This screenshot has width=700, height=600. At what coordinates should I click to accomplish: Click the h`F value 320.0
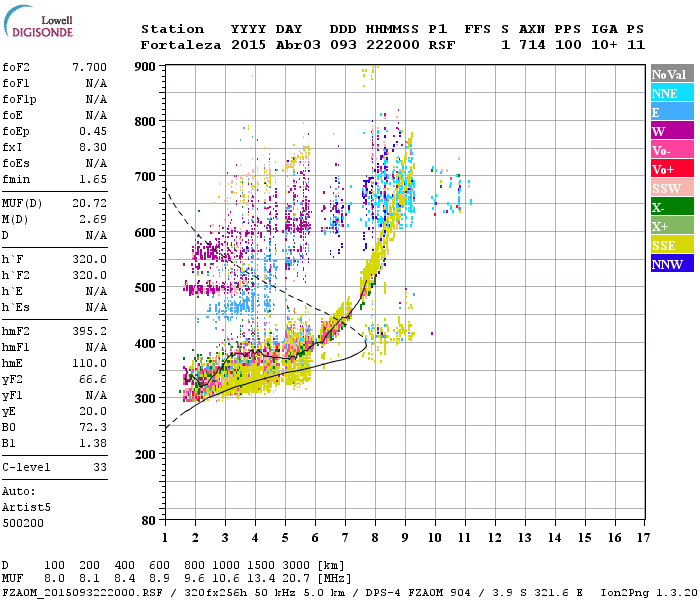[89, 259]
